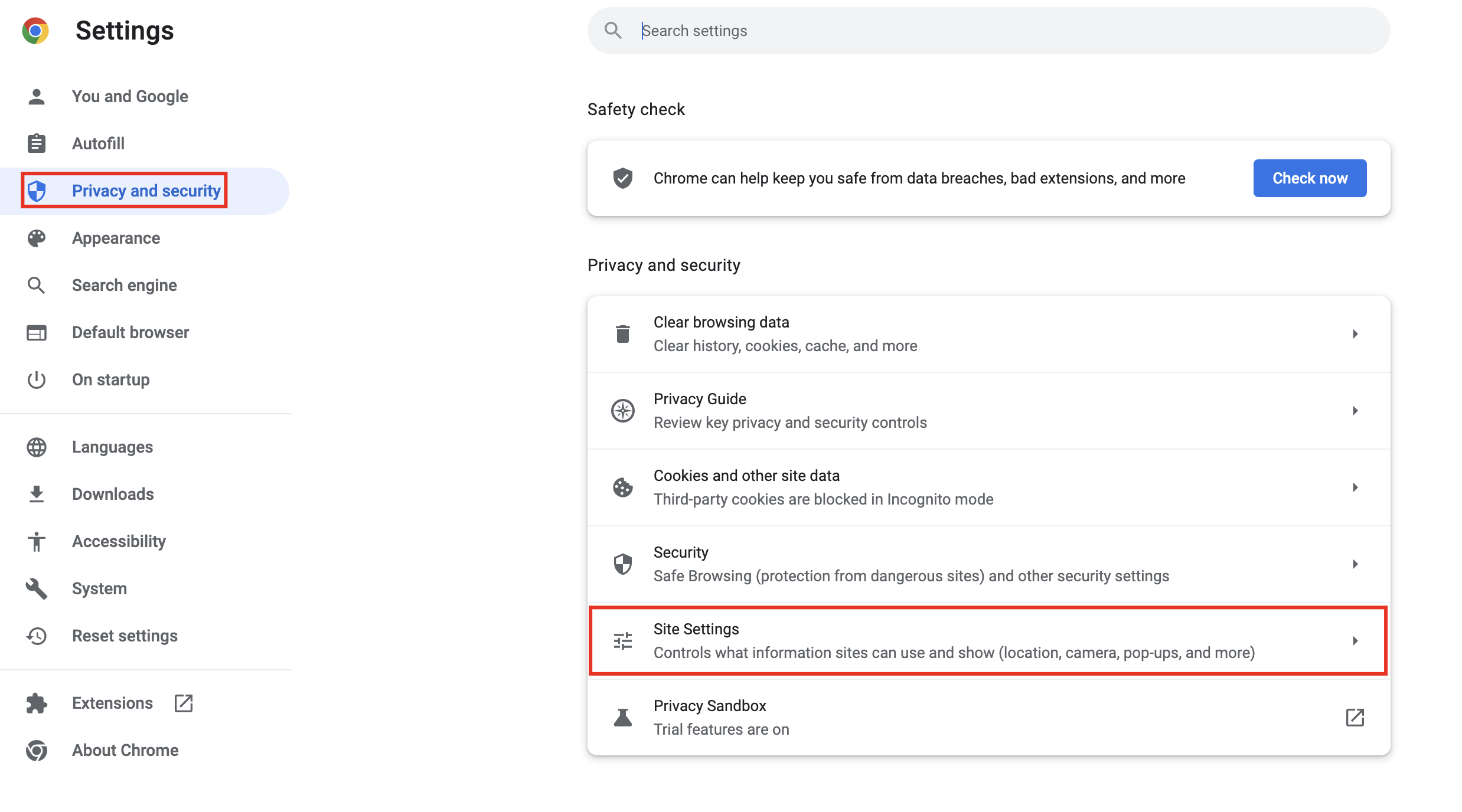Open Privacy Sandbox external page

(x=1356, y=717)
